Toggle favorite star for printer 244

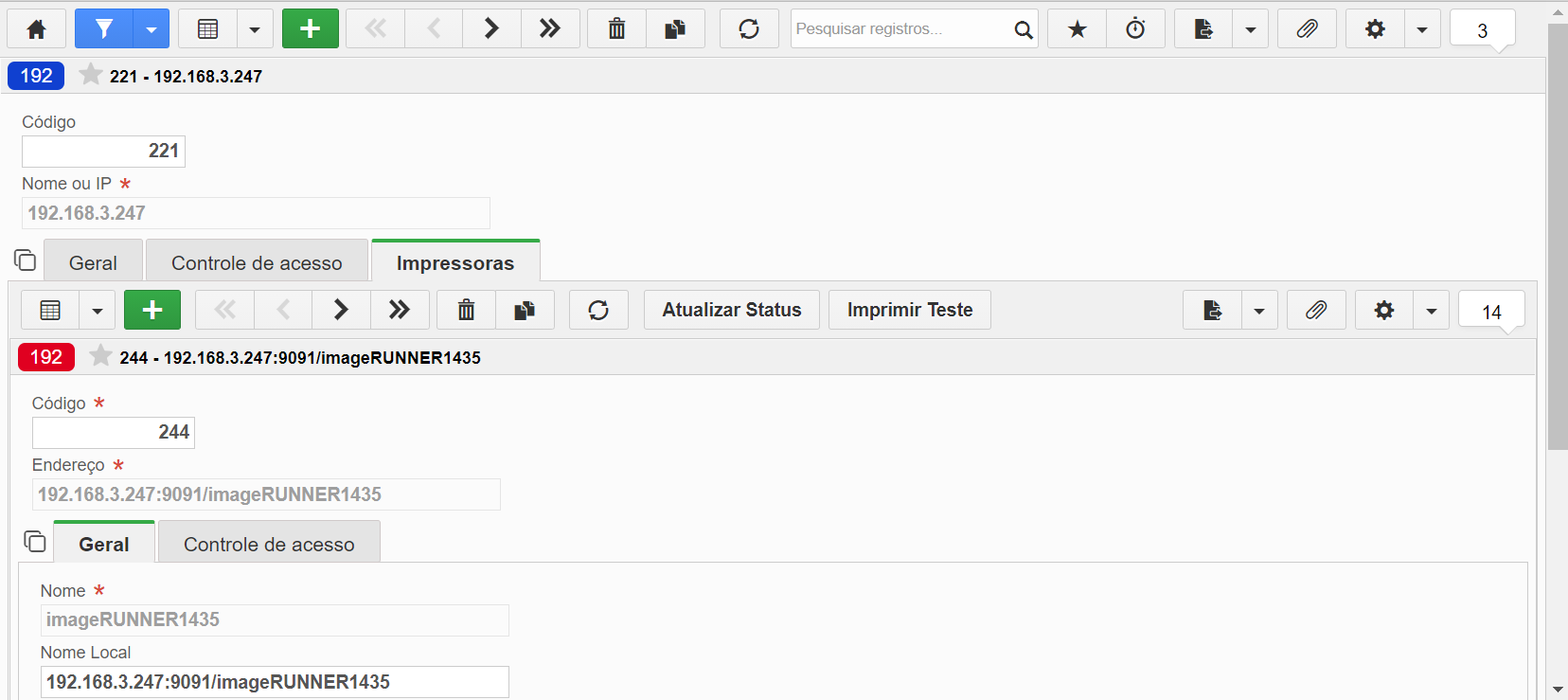(100, 356)
